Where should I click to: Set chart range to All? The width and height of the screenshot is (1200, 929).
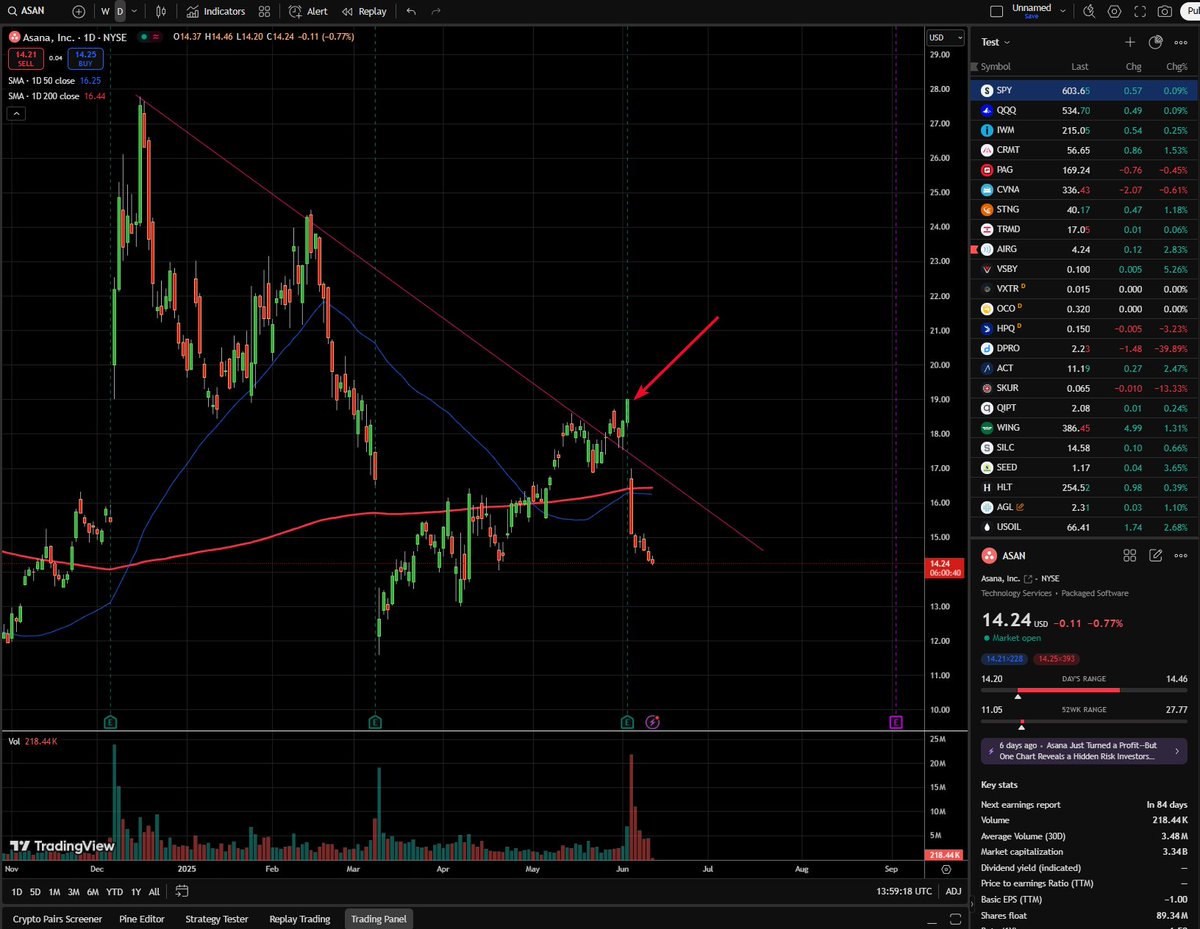(x=154, y=891)
